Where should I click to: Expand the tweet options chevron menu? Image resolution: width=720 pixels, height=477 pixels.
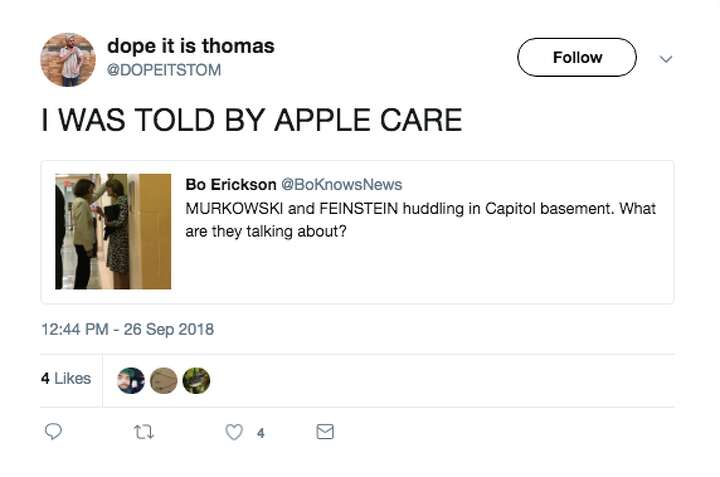pos(666,59)
